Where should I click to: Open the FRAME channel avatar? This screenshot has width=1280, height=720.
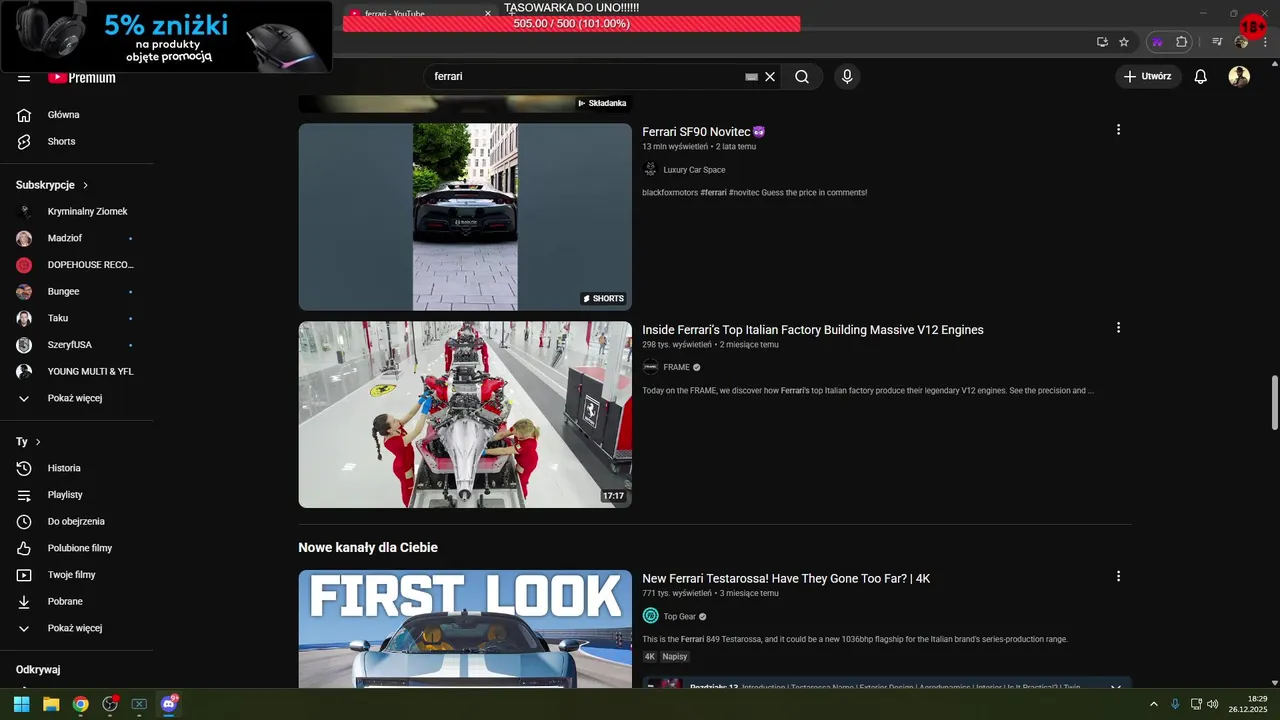coord(650,367)
